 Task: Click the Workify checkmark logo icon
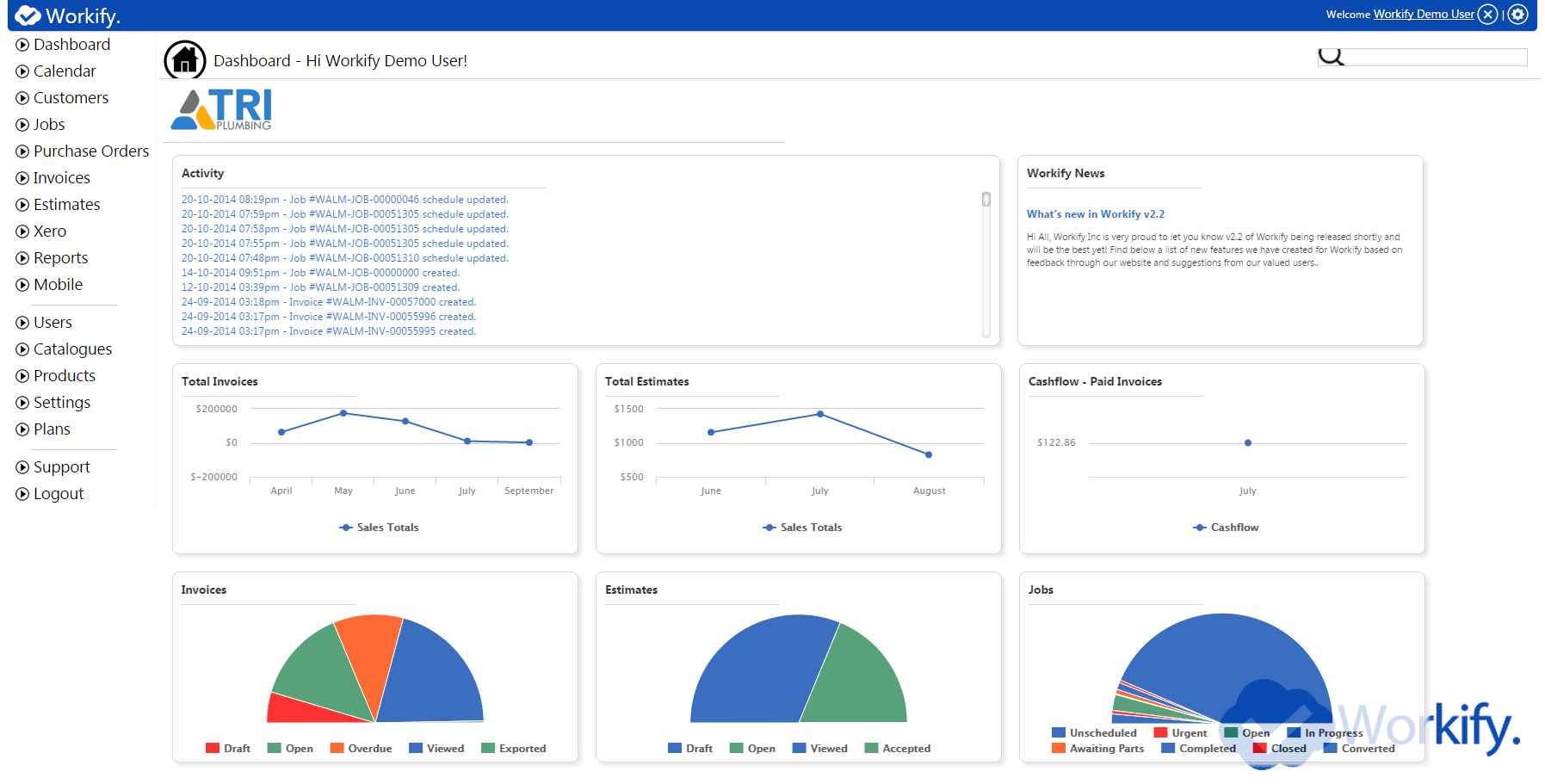28,15
